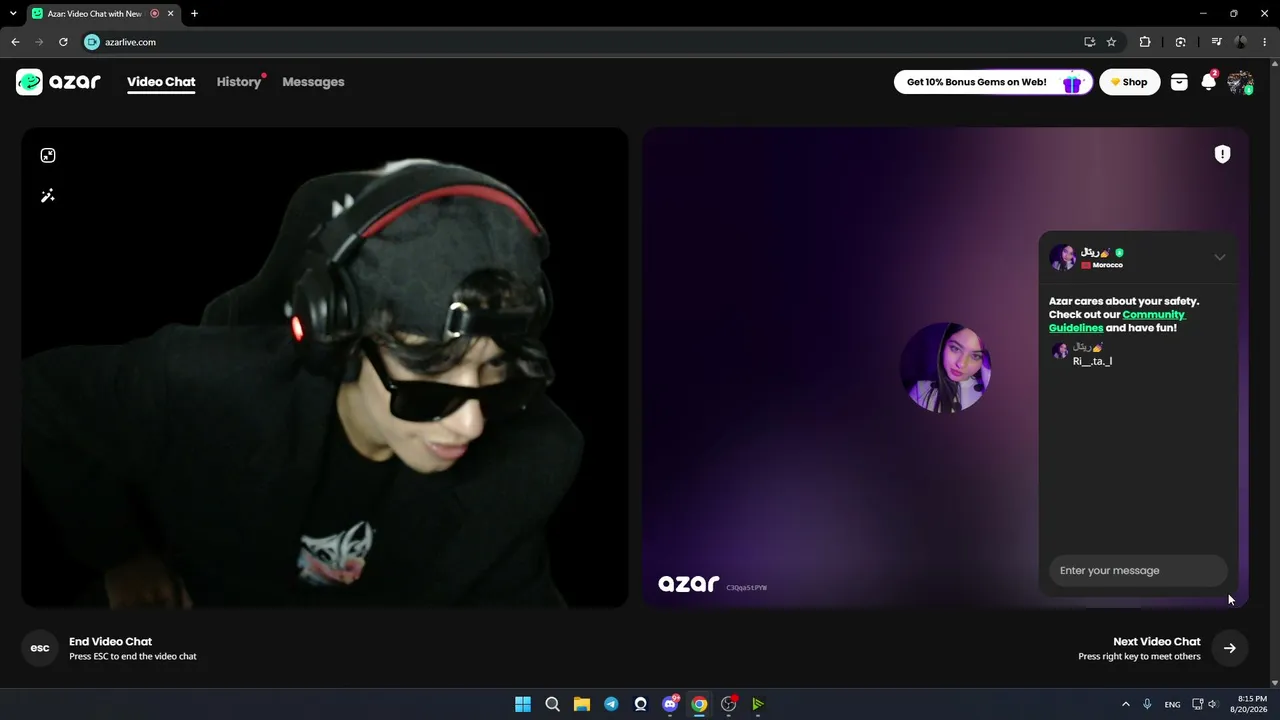Click the Morocco country label
Viewport: 1280px width, 720px height.
(1107, 265)
